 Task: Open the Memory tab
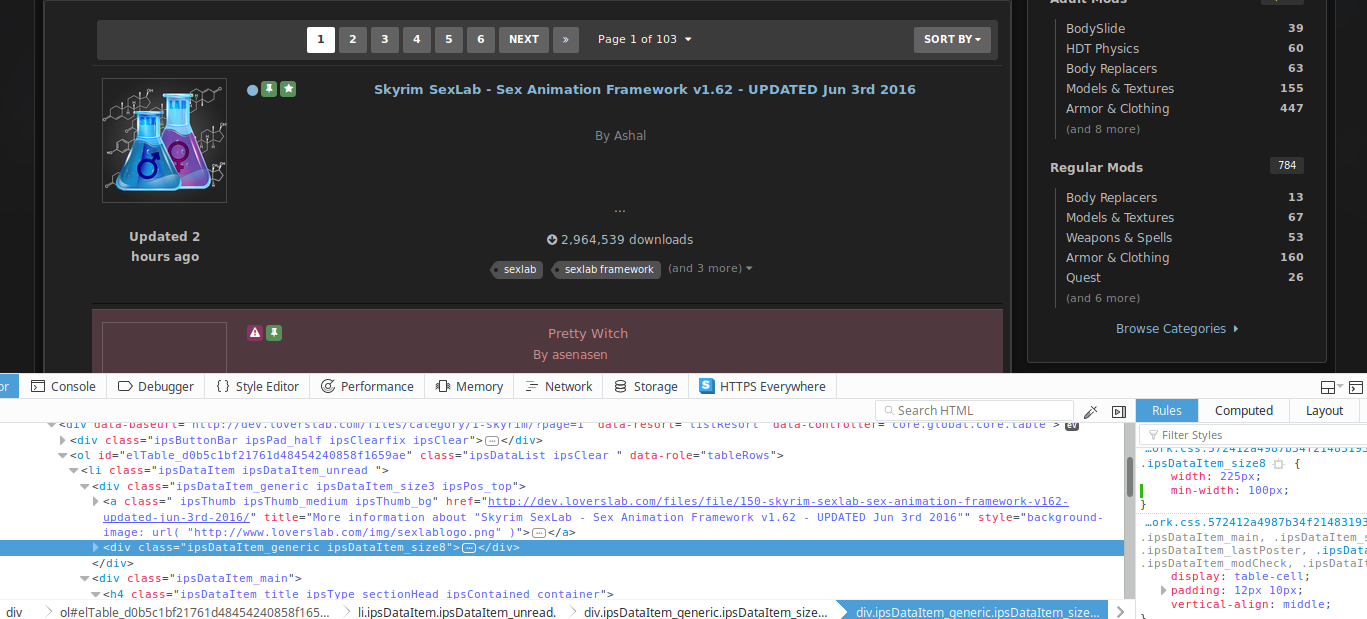click(x=469, y=386)
